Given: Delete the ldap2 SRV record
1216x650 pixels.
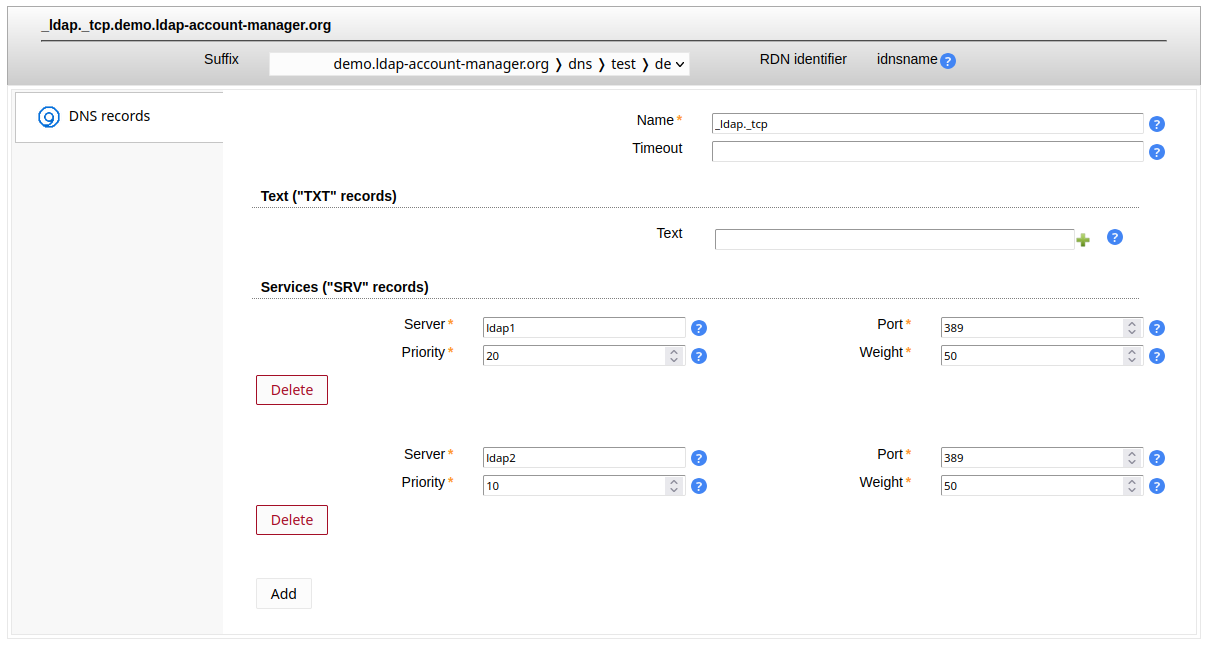Looking at the screenshot, I should [292, 520].
